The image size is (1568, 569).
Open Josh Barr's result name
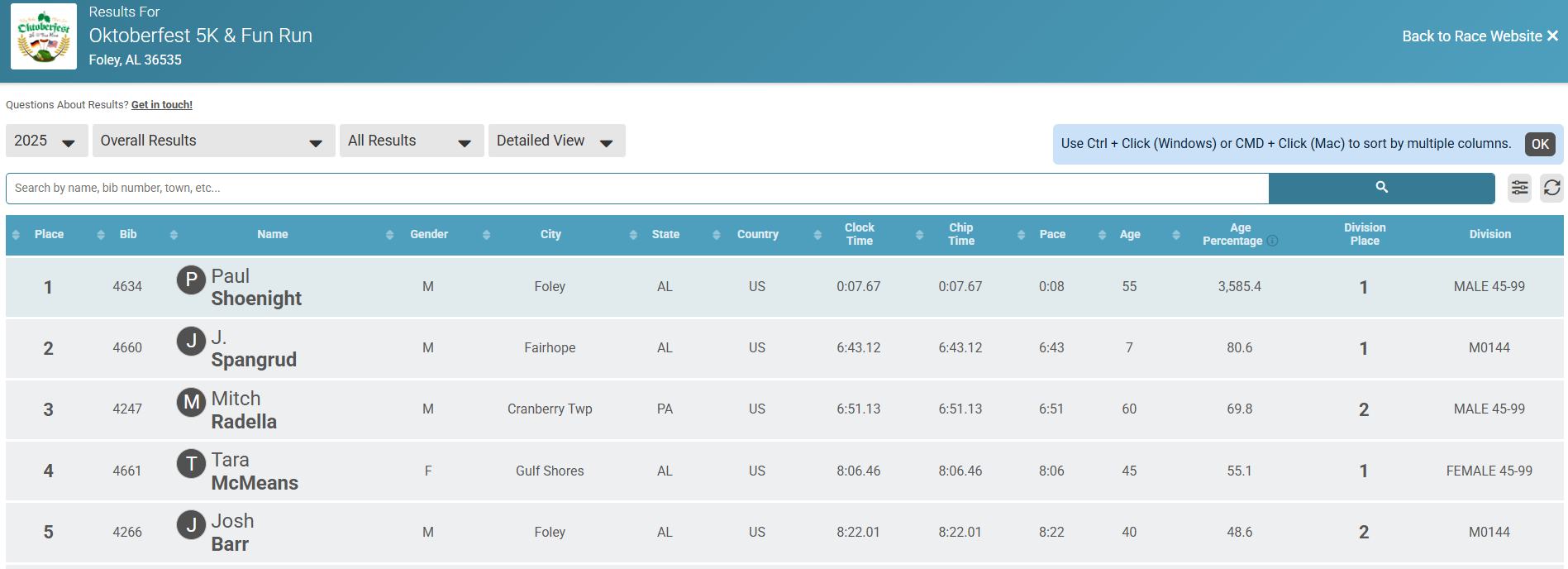point(232,532)
